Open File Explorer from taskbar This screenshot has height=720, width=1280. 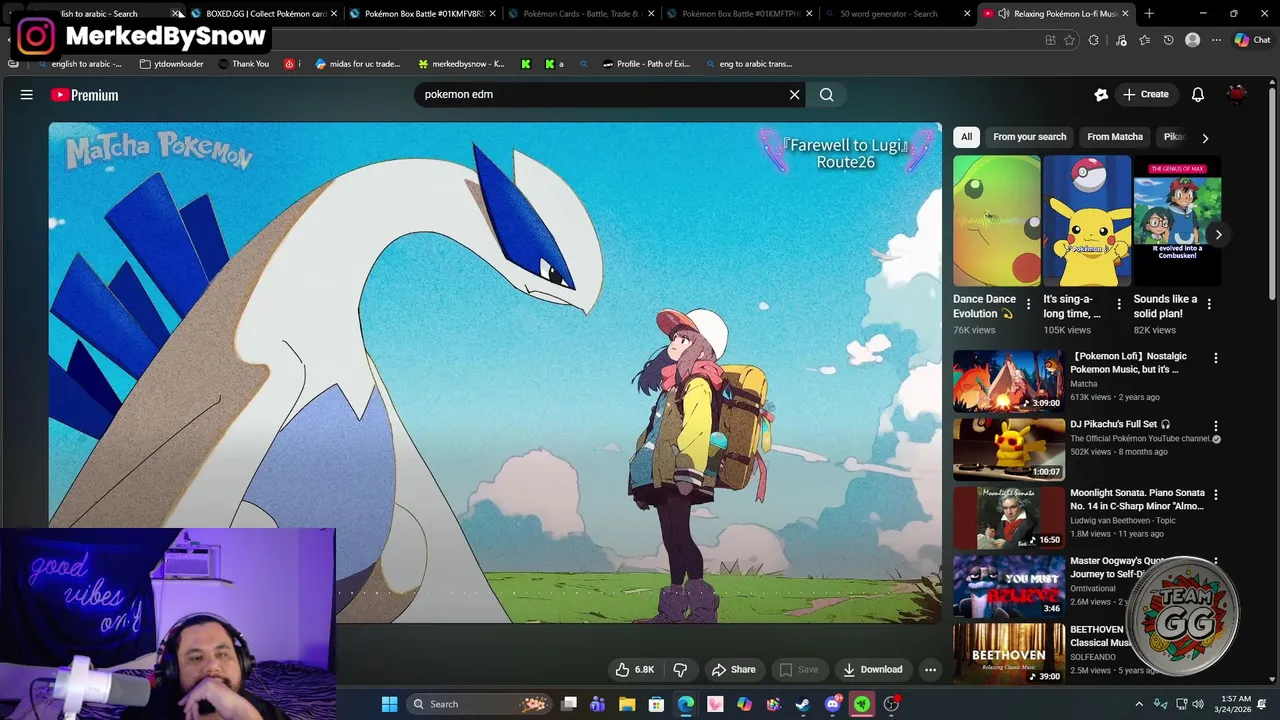pyautogui.click(x=626, y=704)
